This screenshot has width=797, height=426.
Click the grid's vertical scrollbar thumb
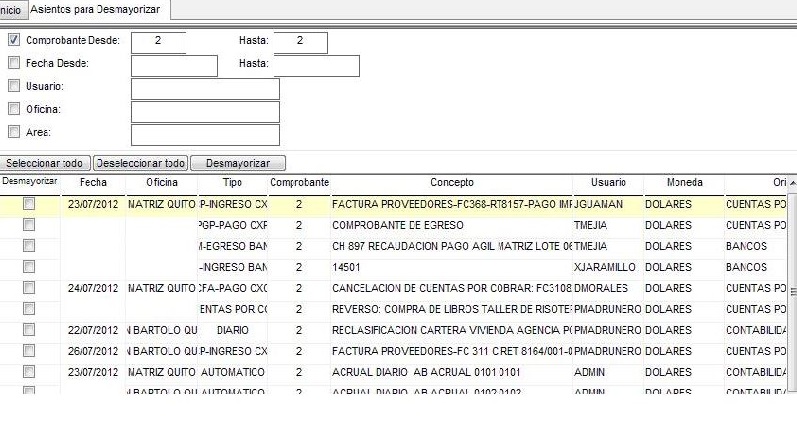792,292
